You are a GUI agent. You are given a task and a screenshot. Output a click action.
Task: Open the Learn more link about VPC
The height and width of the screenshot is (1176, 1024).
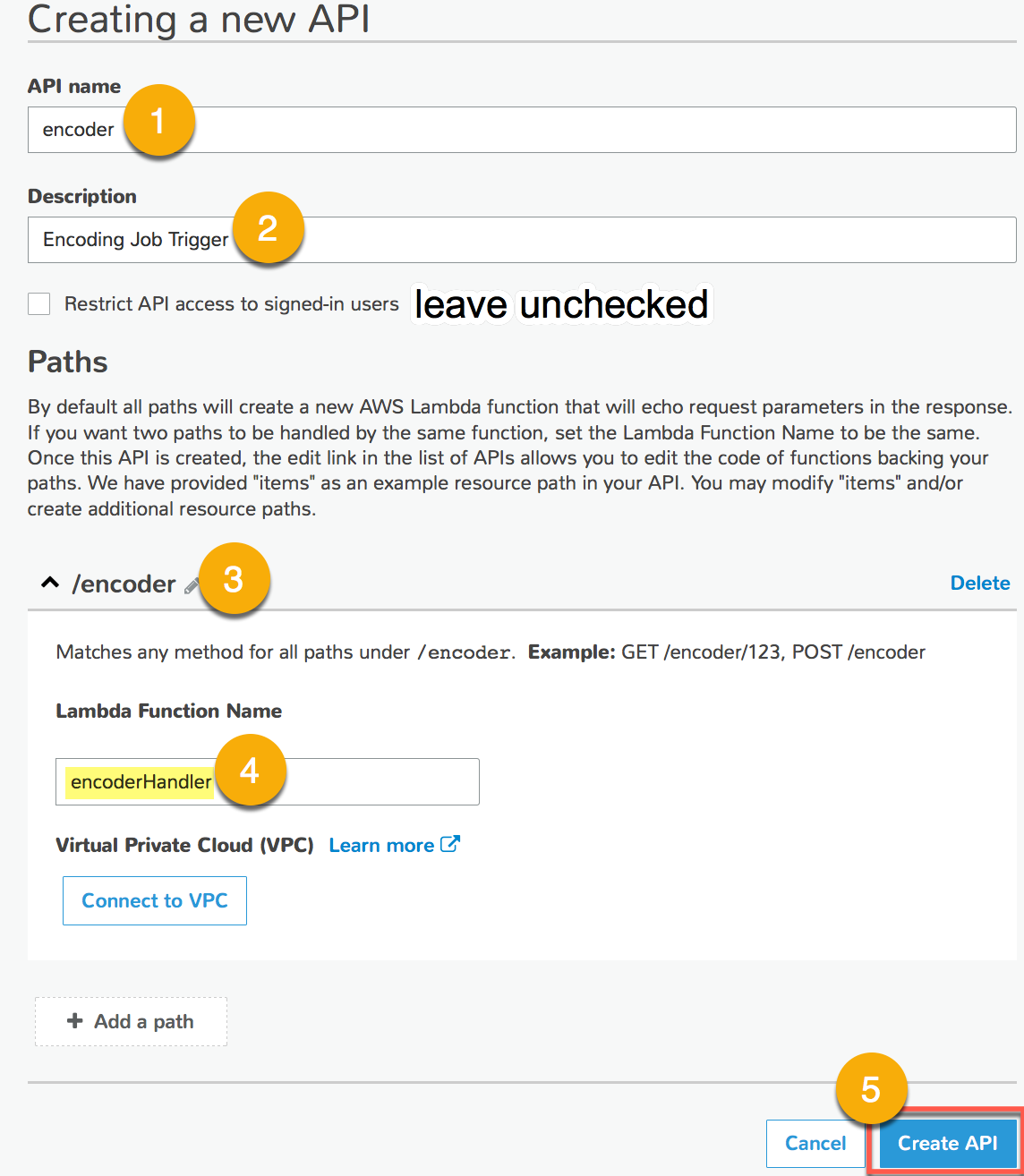(382, 844)
